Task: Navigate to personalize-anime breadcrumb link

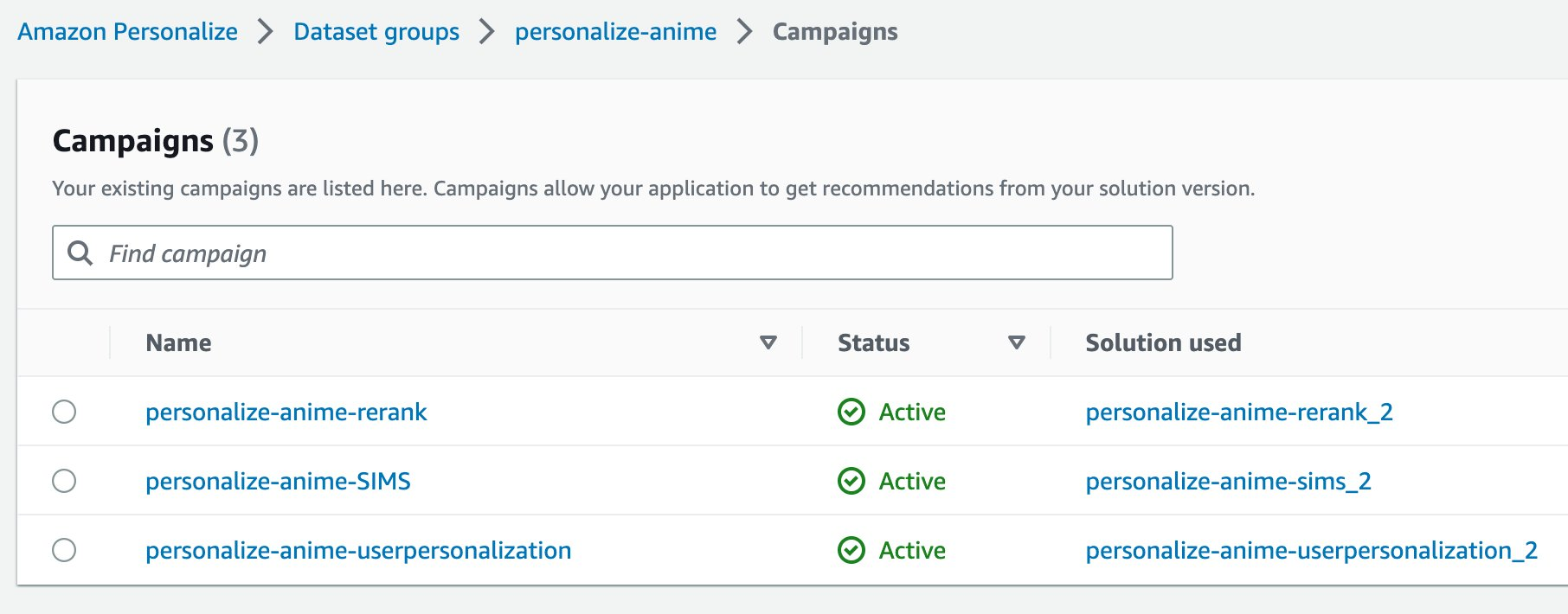Action: pos(615,32)
